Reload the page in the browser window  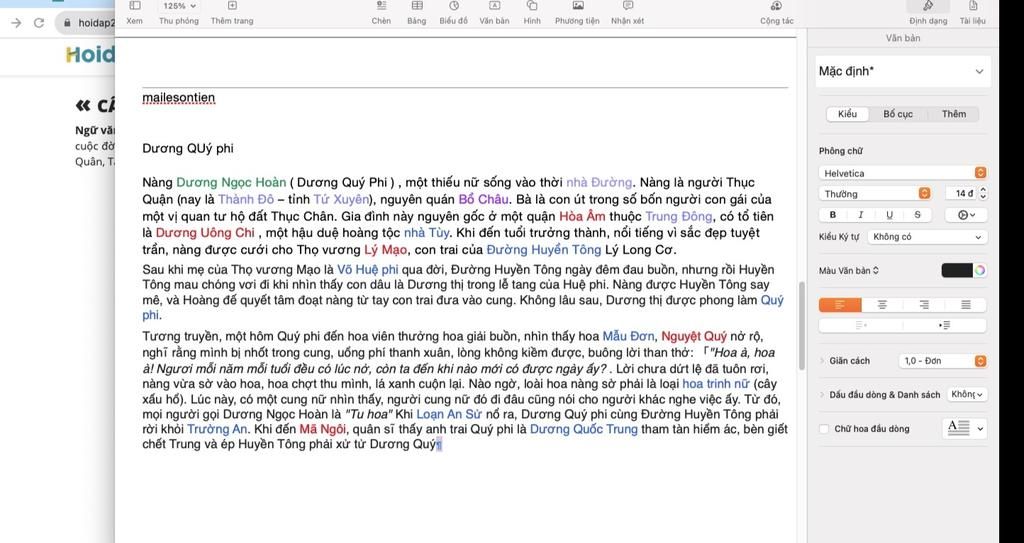(39, 23)
